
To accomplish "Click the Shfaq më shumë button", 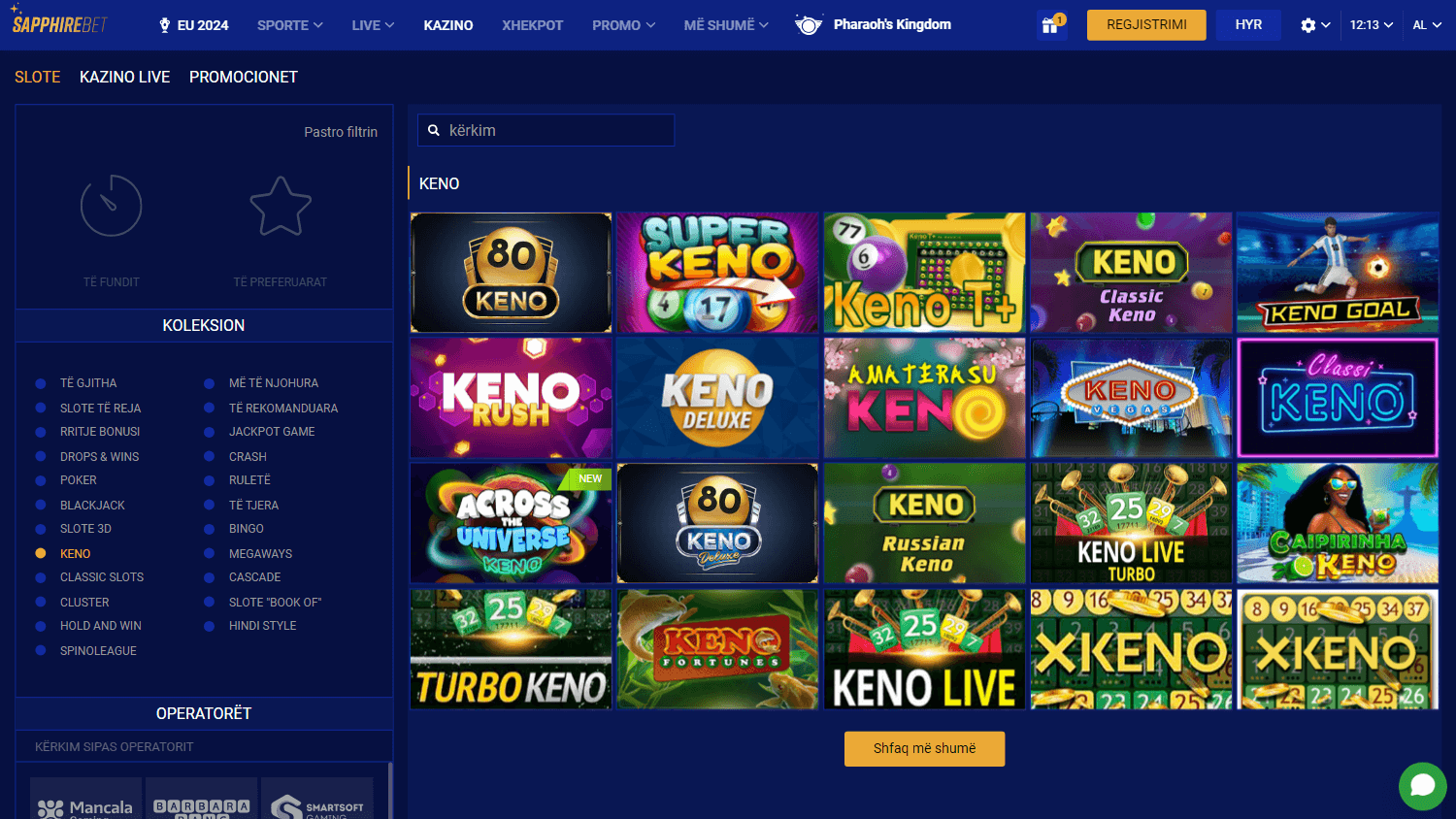I will coord(925,749).
